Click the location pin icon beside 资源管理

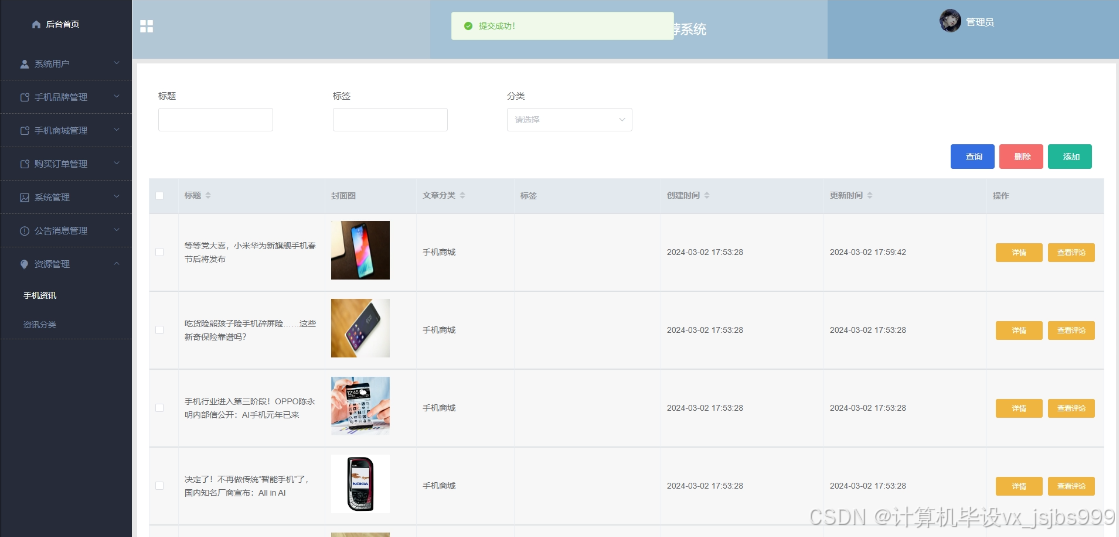click(24, 264)
